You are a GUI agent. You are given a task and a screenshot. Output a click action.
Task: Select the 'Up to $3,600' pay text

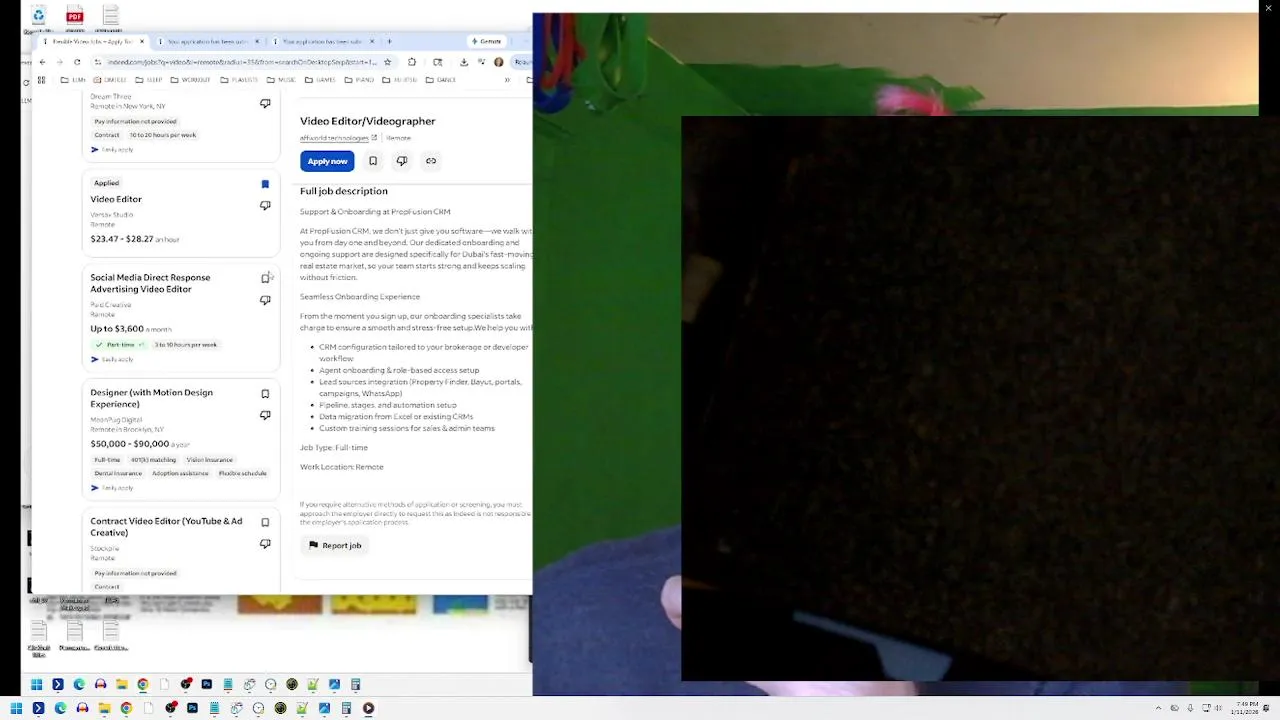117,329
